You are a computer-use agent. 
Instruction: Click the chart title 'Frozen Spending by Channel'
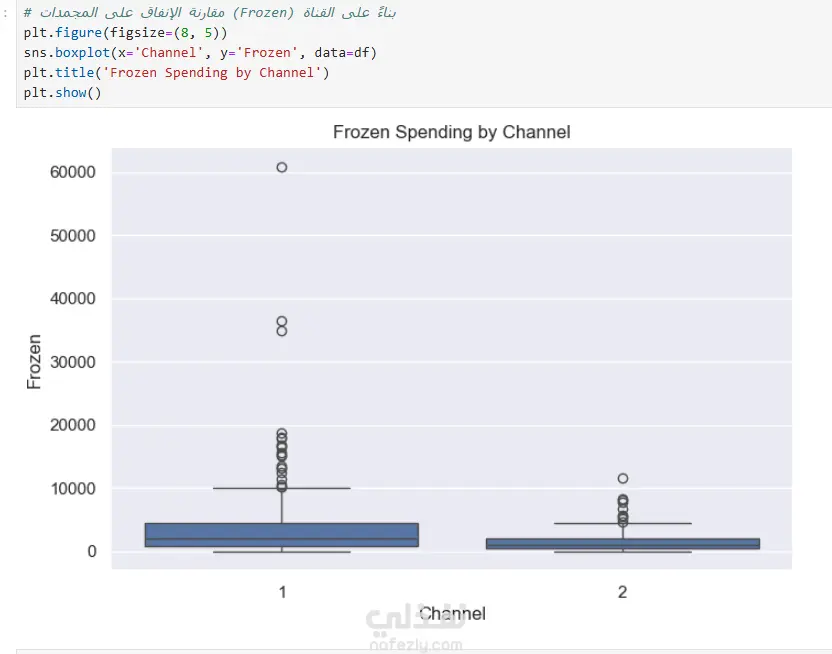pos(451,132)
